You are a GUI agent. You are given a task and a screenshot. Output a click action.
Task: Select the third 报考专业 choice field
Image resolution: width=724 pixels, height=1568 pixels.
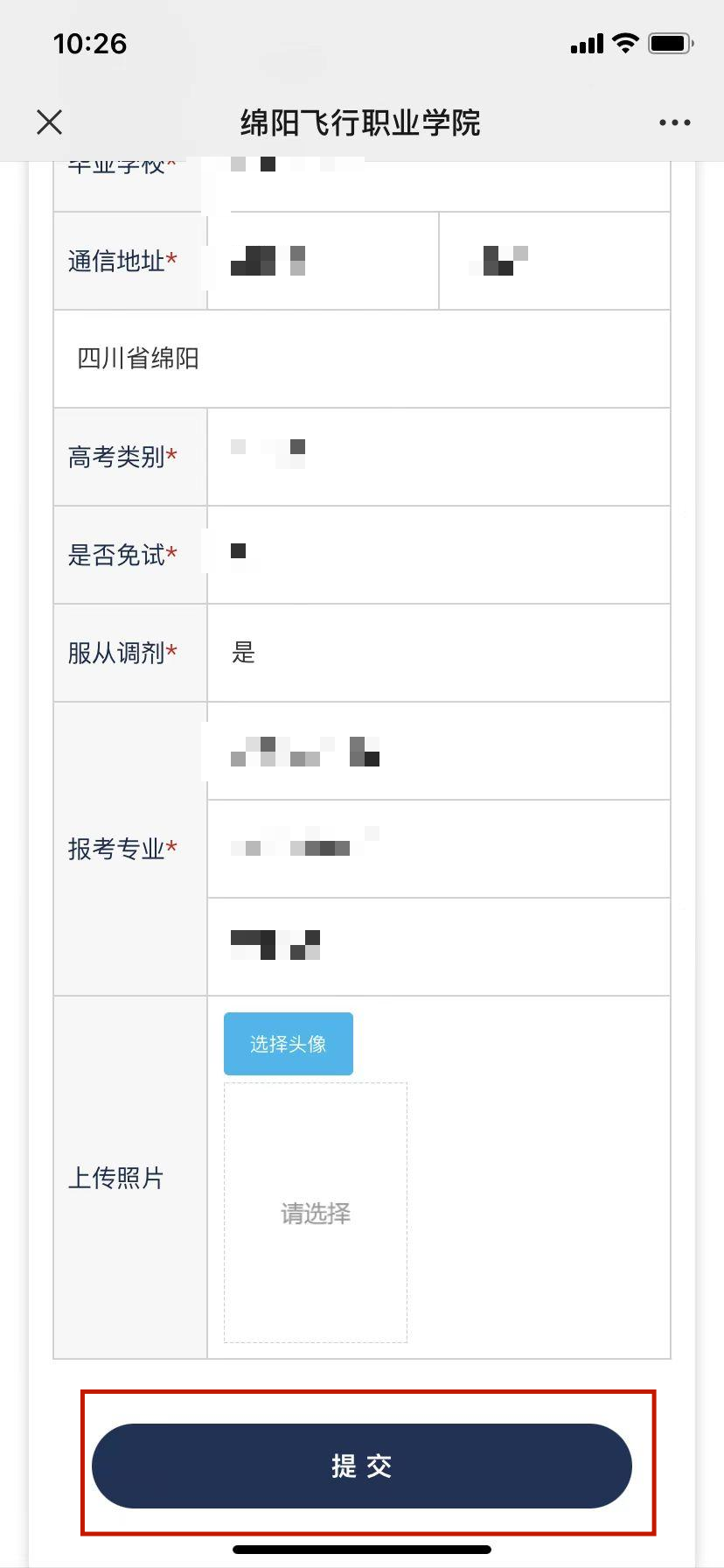(438, 947)
